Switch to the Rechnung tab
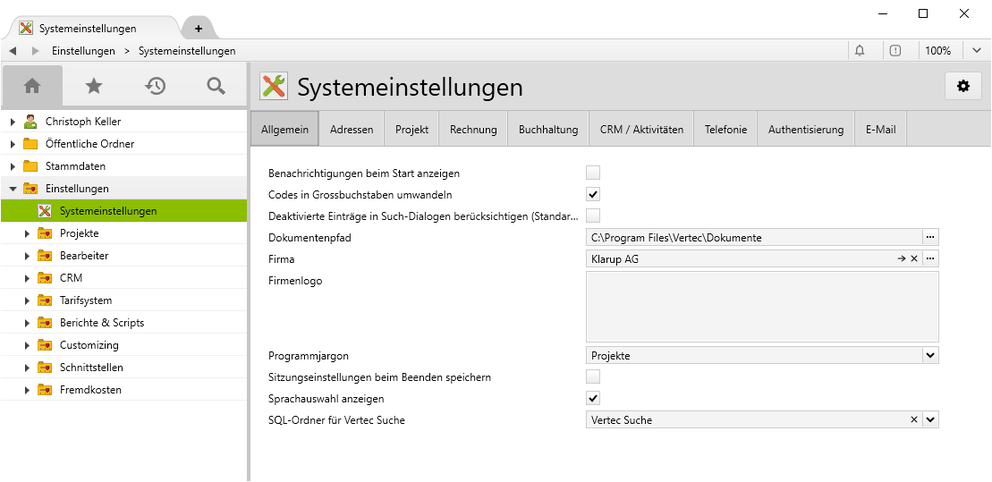Screen dimensions: 992x482 point(473,129)
